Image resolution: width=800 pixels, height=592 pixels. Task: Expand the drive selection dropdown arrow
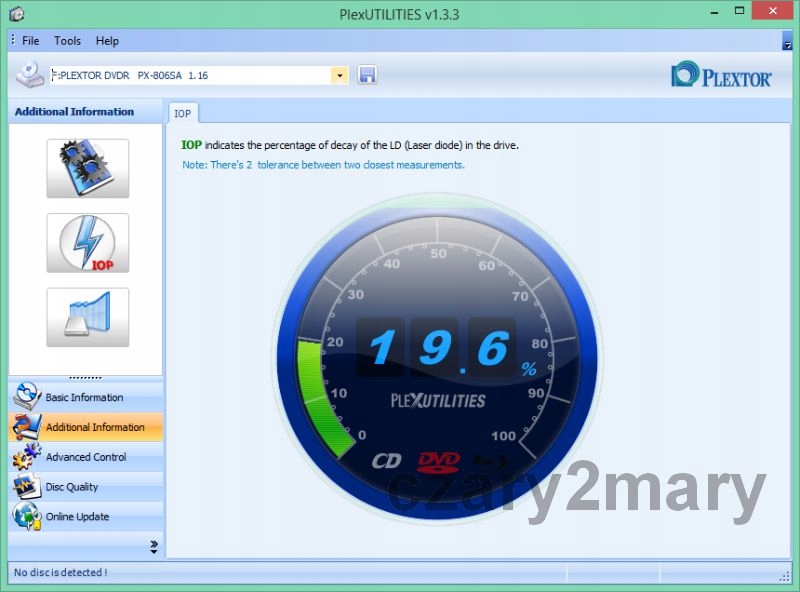click(x=339, y=75)
